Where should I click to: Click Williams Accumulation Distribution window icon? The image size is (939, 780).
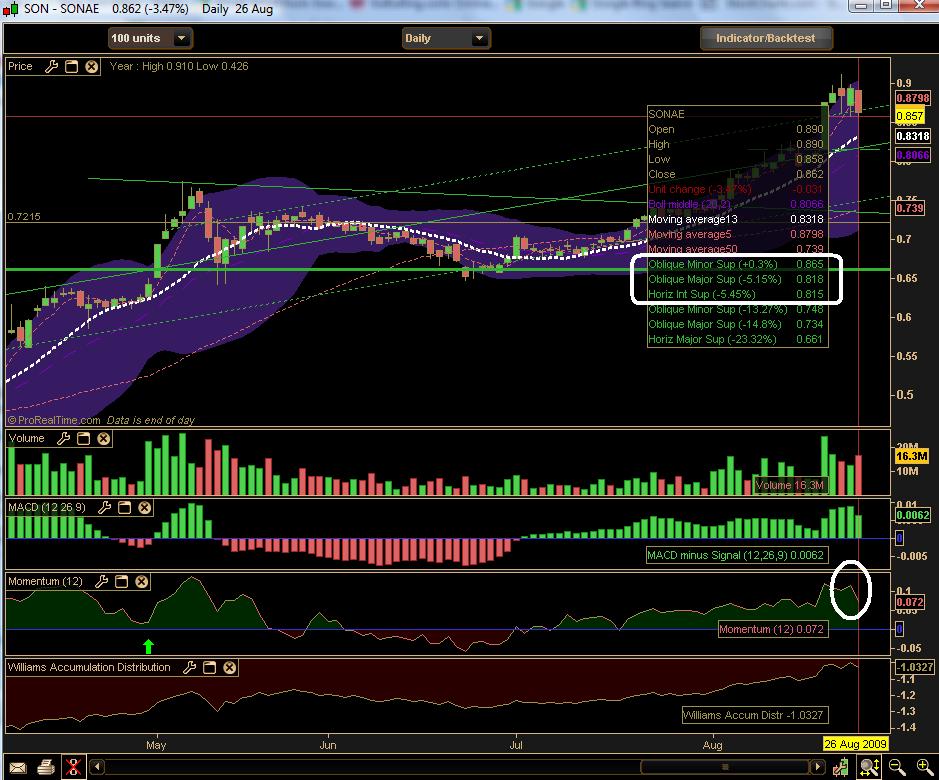tap(209, 667)
